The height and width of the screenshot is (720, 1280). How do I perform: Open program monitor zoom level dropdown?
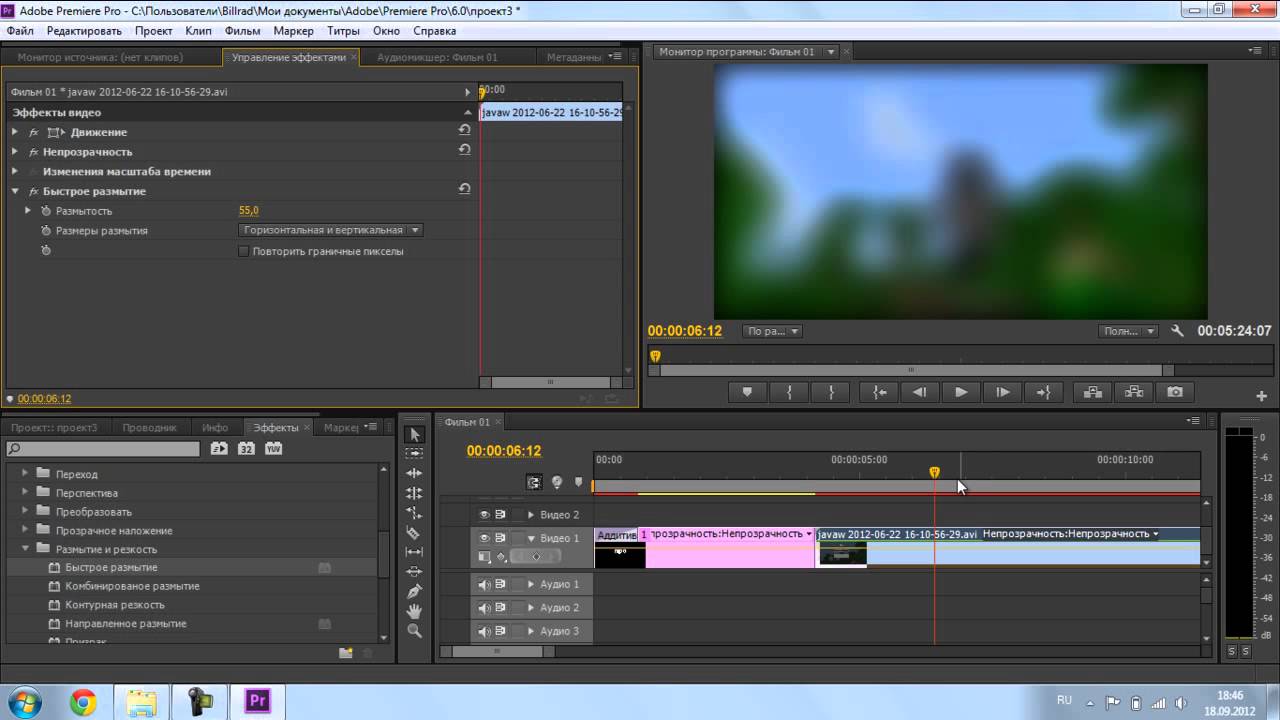772,331
